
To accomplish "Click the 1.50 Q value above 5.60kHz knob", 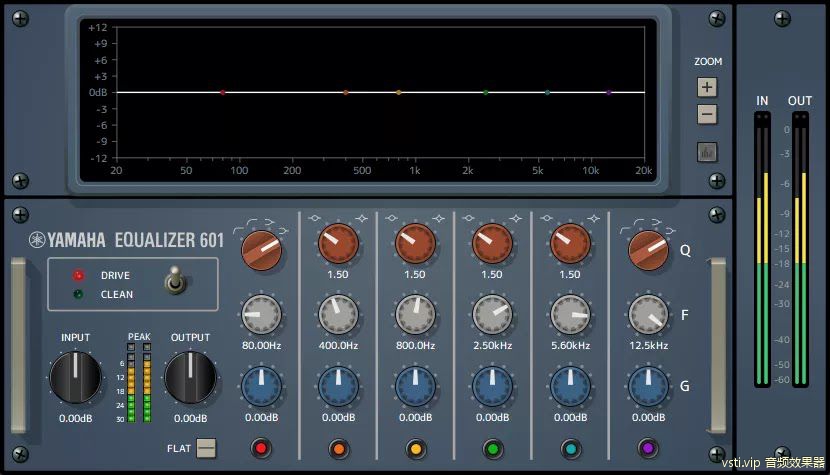I will point(570,274).
